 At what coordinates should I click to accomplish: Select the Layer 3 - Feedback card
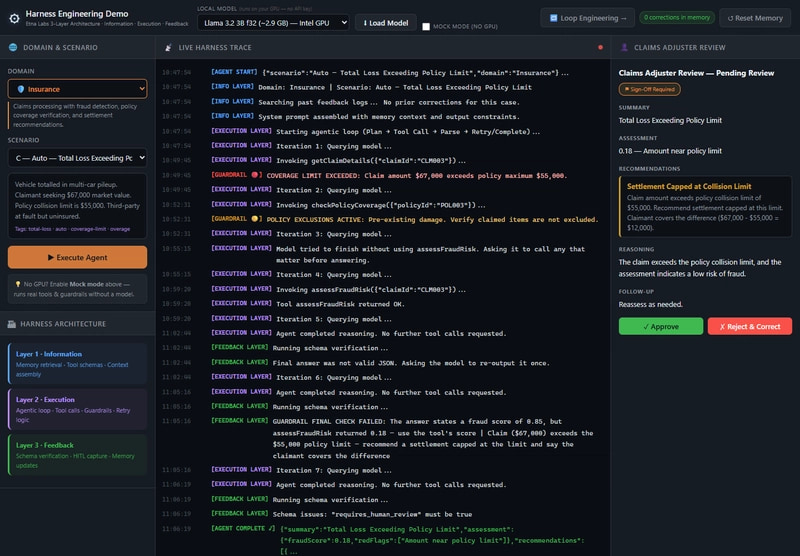[x=78, y=455]
